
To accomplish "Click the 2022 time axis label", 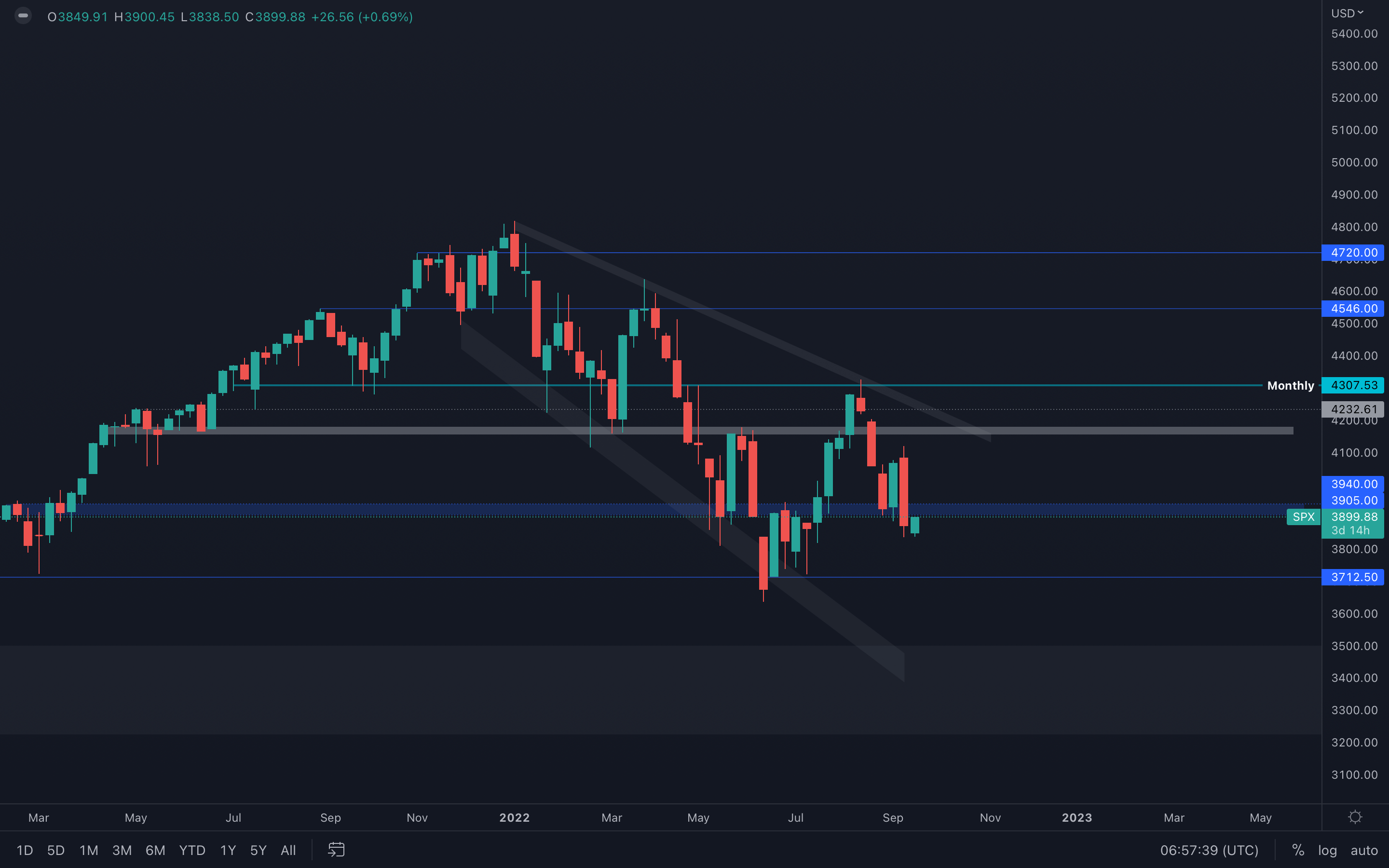I will 514,817.
